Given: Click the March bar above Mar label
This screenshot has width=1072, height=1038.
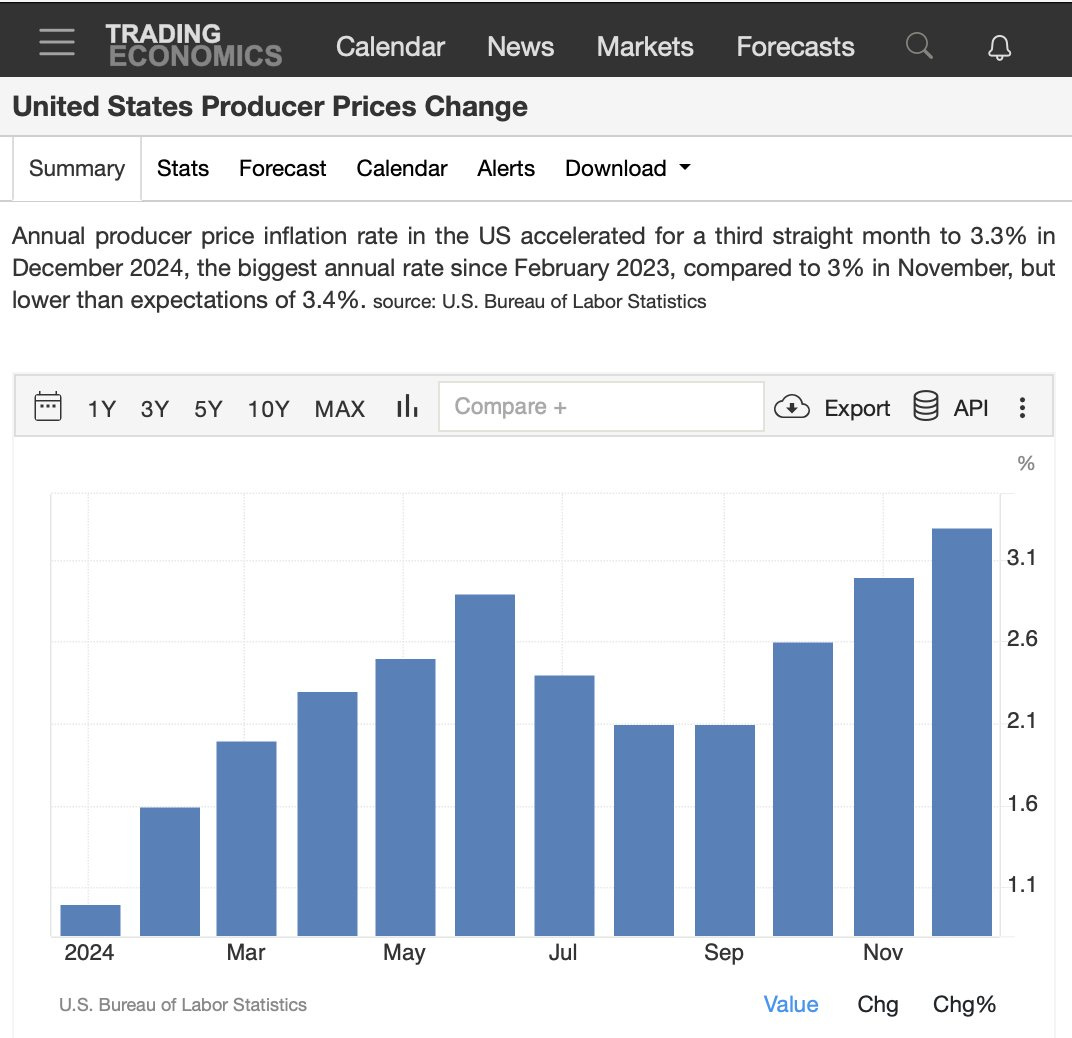Looking at the screenshot, I should point(246,838).
